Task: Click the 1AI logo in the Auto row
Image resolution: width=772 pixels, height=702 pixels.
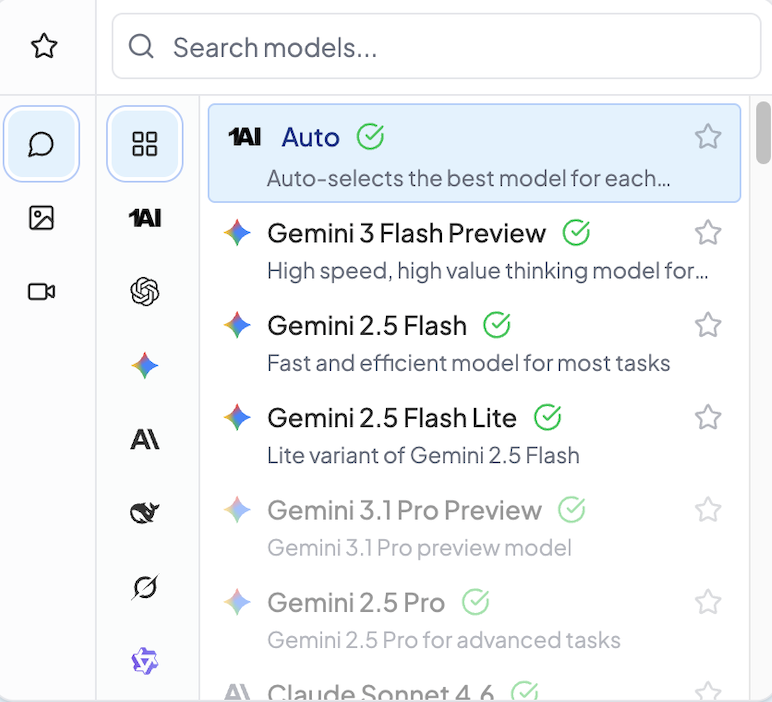Action: click(245, 136)
